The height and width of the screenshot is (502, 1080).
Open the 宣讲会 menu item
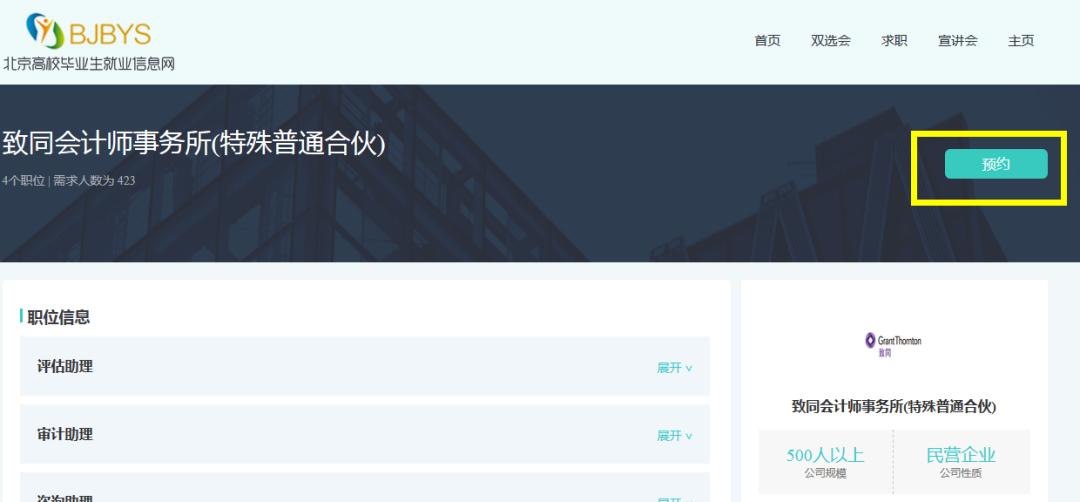click(x=957, y=41)
